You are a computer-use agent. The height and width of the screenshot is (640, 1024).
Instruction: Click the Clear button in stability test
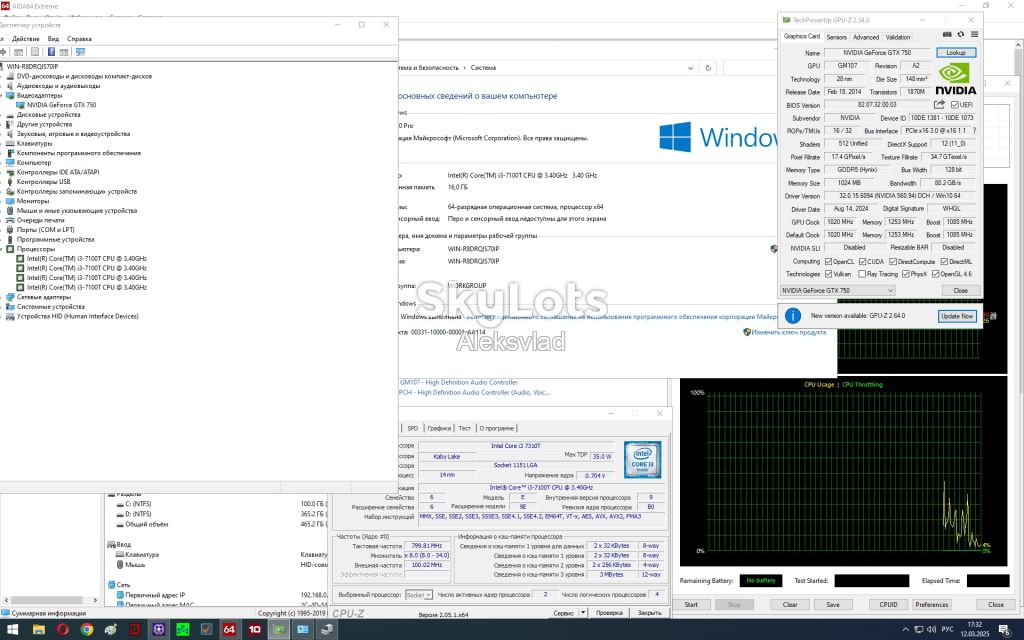point(790,605)
